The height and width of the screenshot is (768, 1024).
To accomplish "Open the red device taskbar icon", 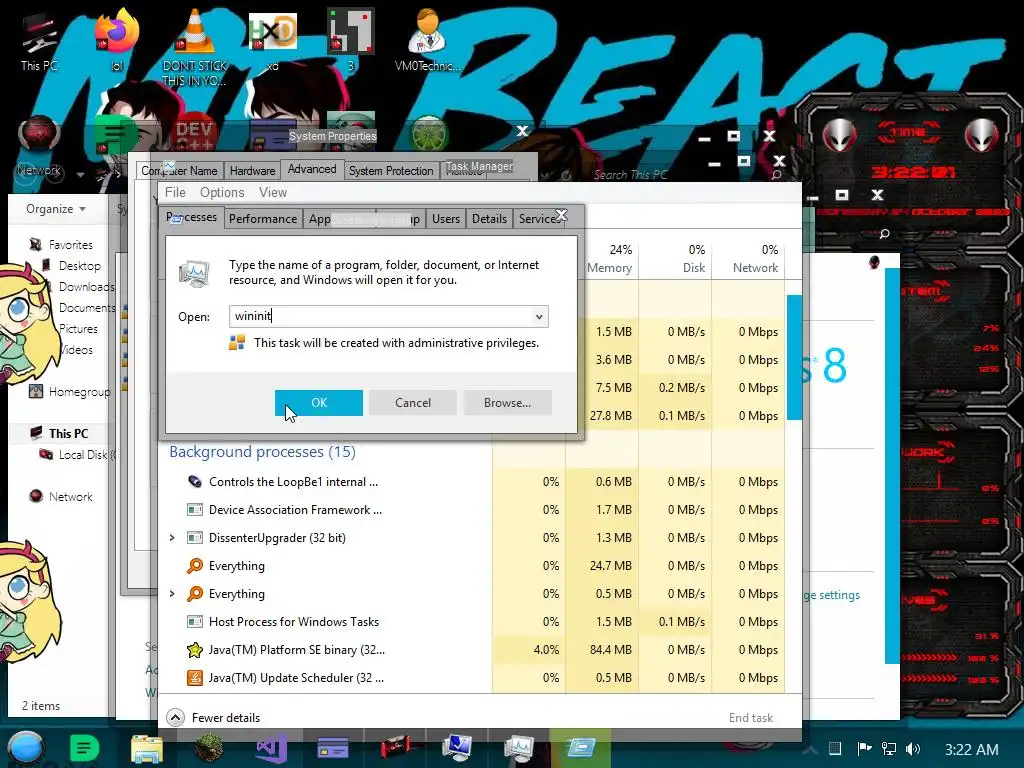I will coord(395,748).
